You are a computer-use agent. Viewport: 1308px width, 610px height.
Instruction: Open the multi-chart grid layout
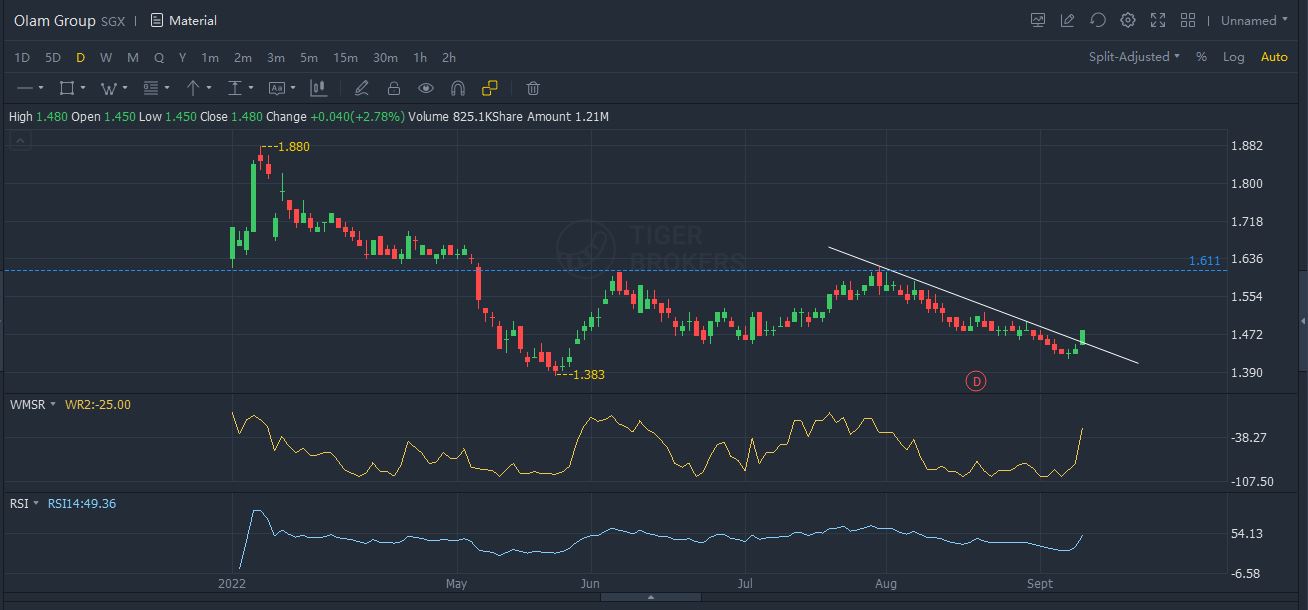point(1188,20)
